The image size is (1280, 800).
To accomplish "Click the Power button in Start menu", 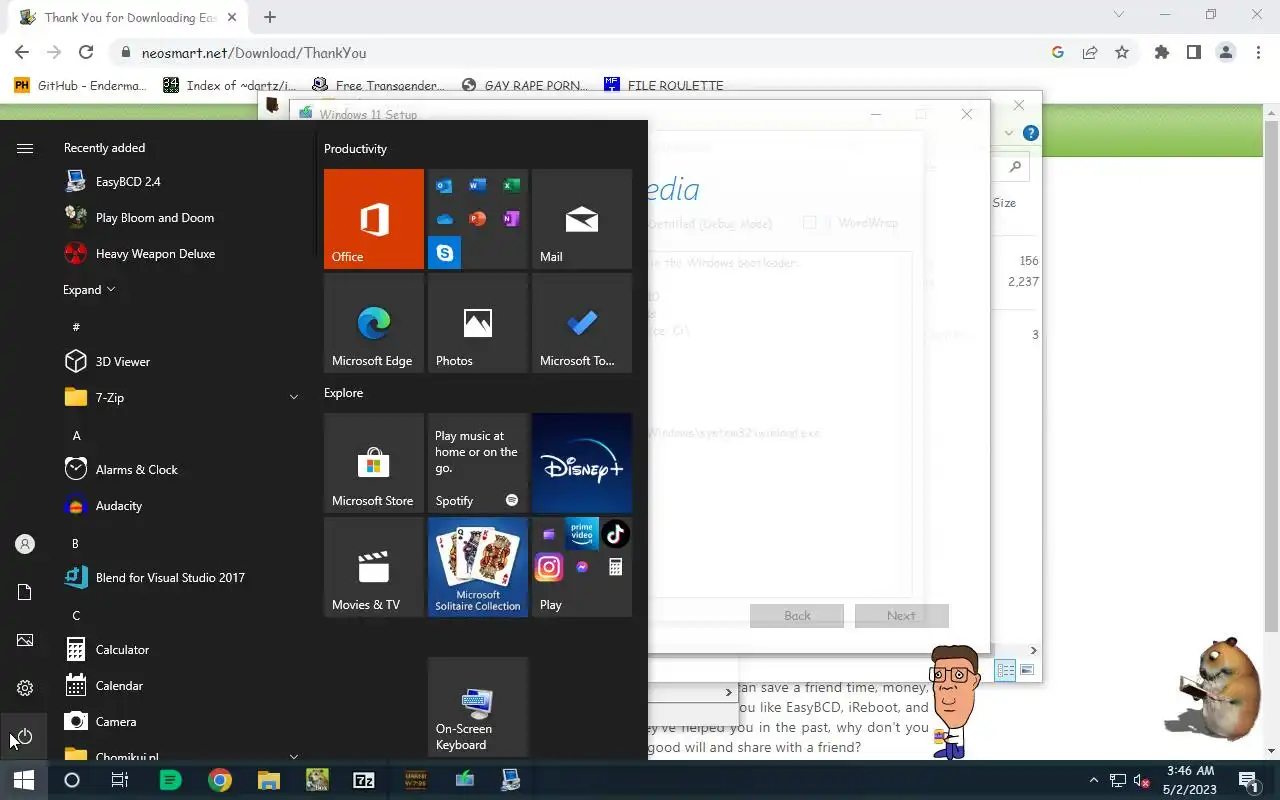I will [x=25, y=737].
